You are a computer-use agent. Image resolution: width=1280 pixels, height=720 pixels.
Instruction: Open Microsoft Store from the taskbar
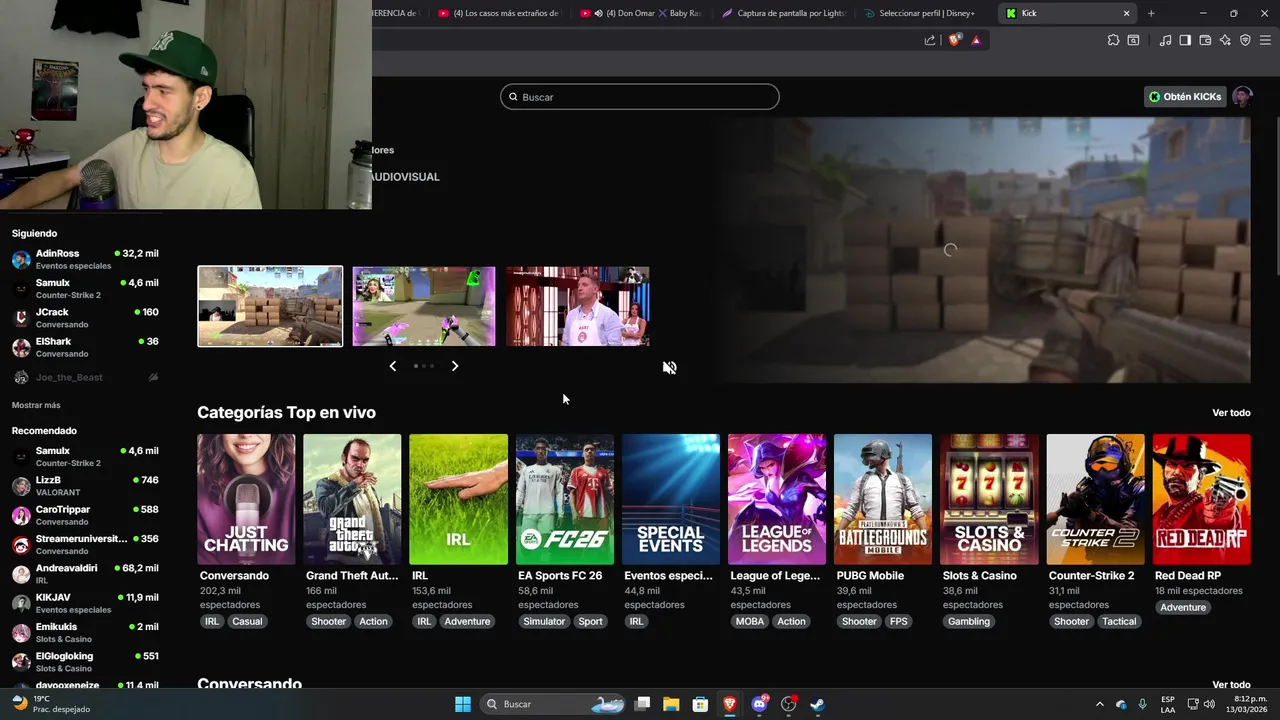pos(700,704)
